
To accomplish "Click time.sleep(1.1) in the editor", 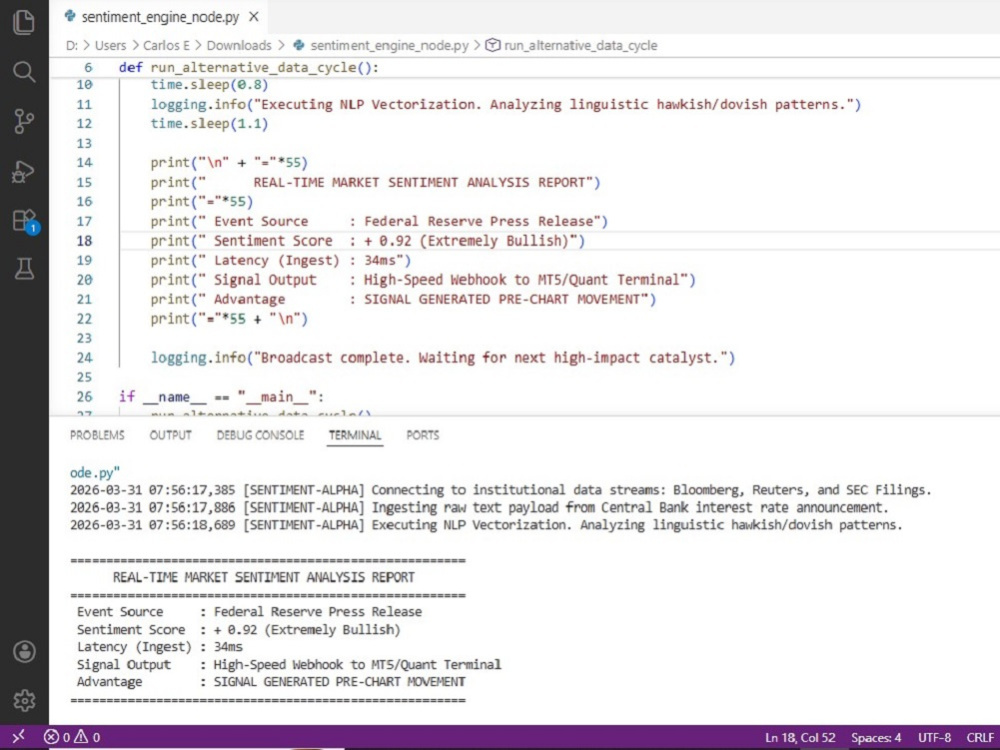I will 209,124.
